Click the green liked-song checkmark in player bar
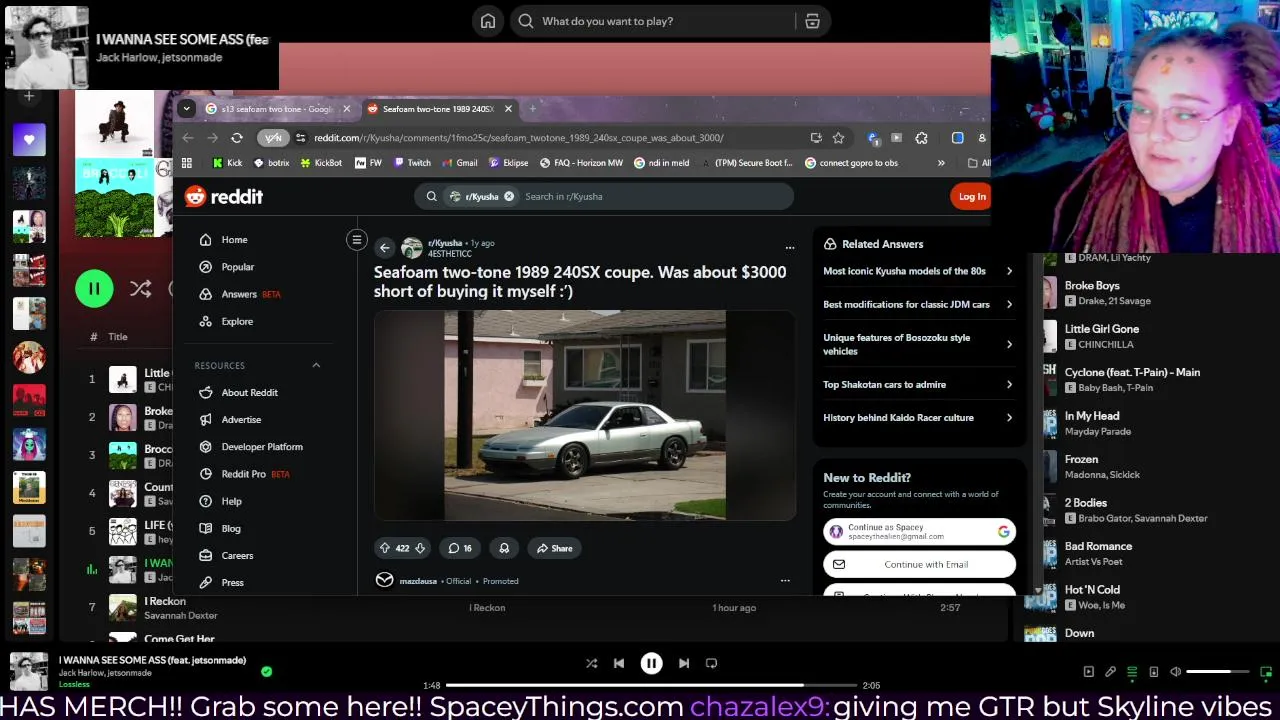 pos(266,672)
